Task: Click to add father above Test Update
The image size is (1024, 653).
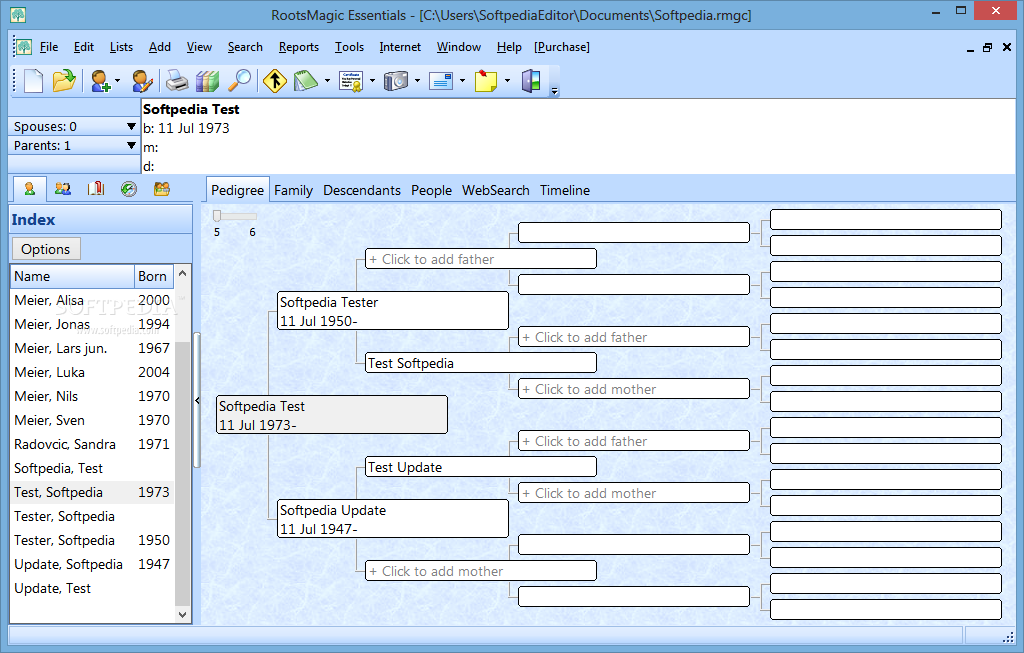Action: tap(633, 441)
